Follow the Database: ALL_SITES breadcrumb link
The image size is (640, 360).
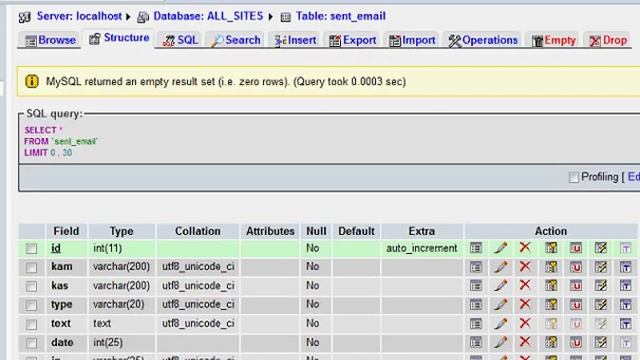pyautogui.click(x=208, y=16)
